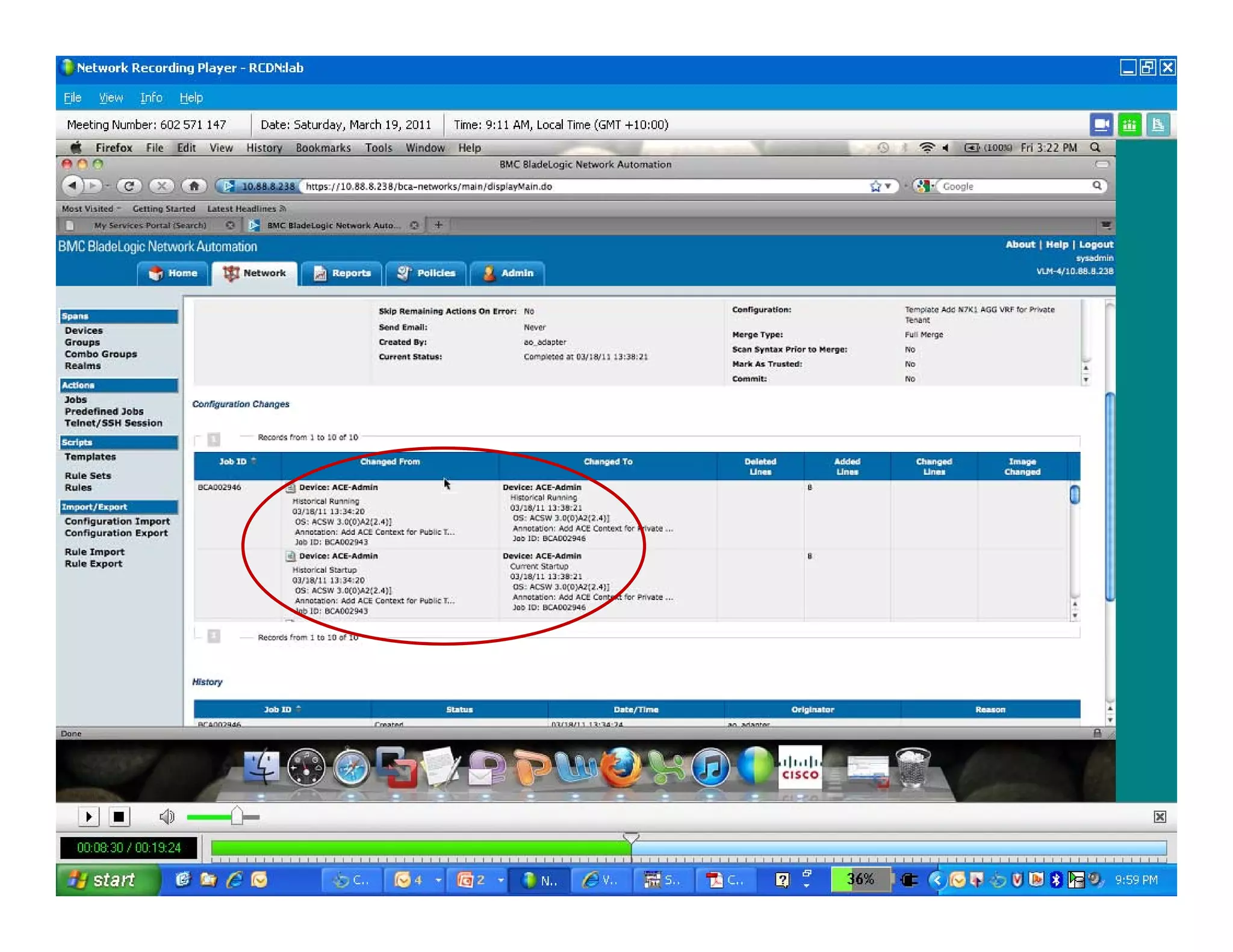Click the Firefox reload button
The height and width of the screenshot is (952, 1233).
pyautogui.click(x=129, y=187)
